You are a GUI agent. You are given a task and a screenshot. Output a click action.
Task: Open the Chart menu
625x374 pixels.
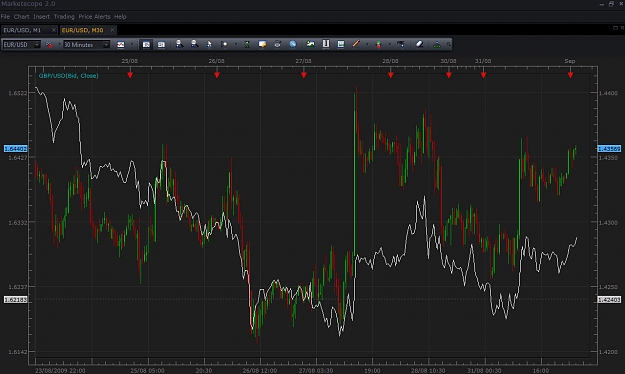22,17
